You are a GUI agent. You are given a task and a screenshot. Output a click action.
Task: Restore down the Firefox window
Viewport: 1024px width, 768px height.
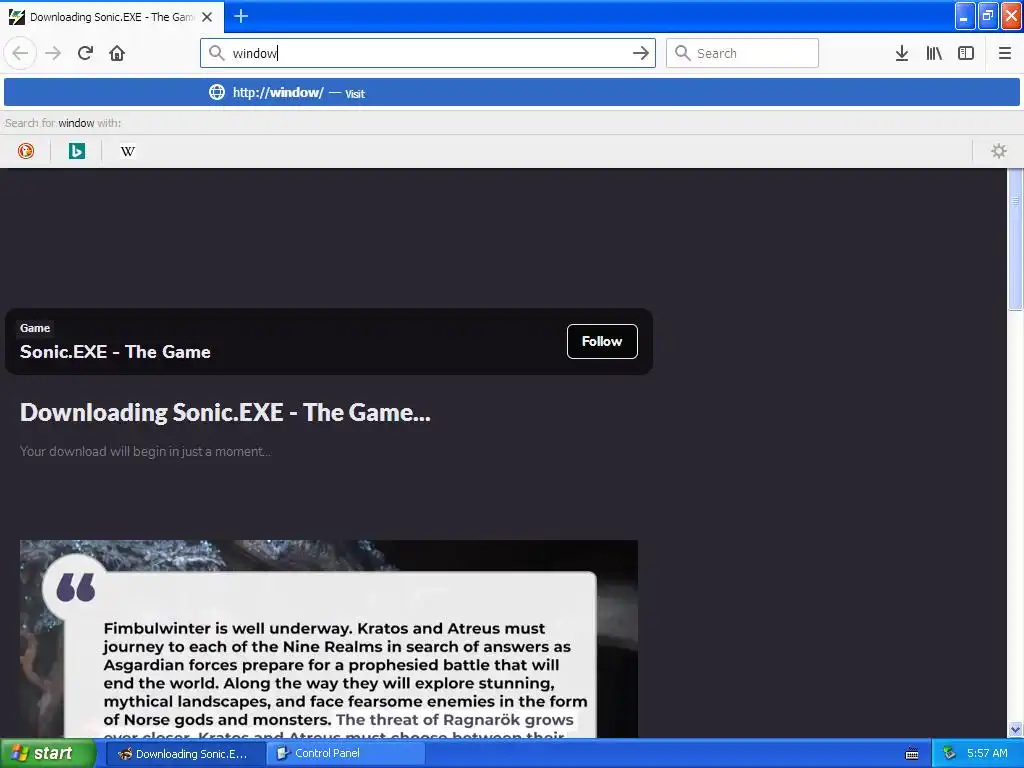988,16
